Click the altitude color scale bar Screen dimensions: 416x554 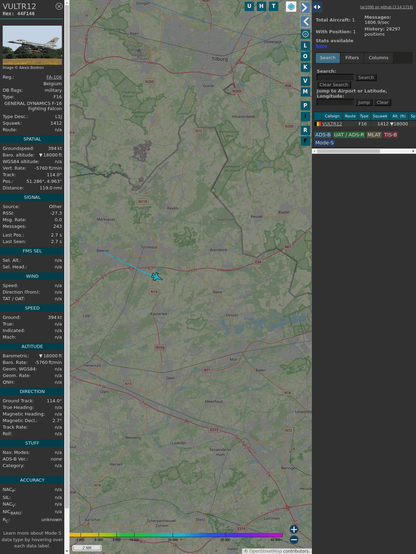(x=176, y=535)
